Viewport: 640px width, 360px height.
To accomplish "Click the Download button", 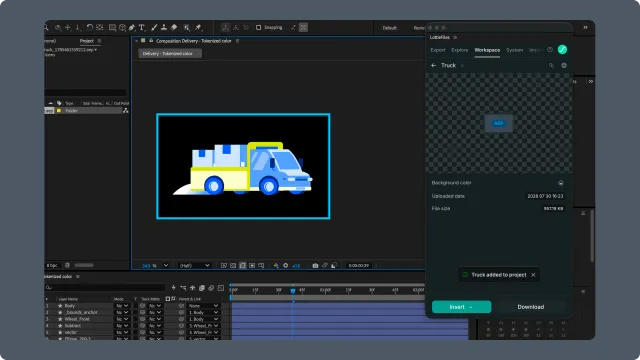I will [531, 307].
